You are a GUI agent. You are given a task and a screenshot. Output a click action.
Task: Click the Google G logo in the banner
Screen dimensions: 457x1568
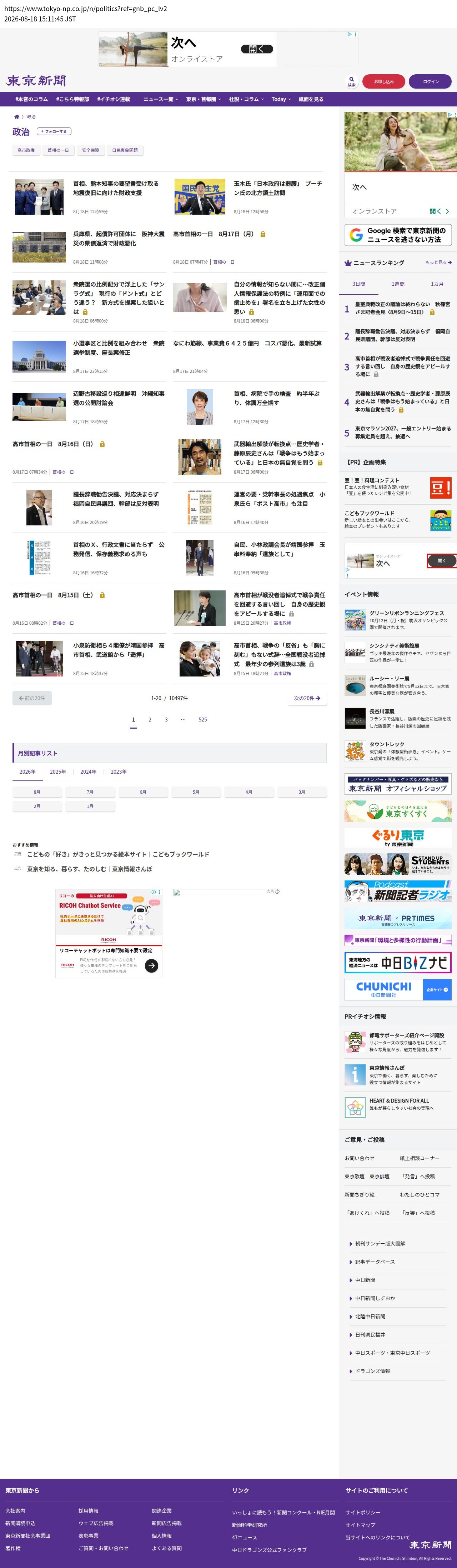pyautogui.click(x=356, y=235)
